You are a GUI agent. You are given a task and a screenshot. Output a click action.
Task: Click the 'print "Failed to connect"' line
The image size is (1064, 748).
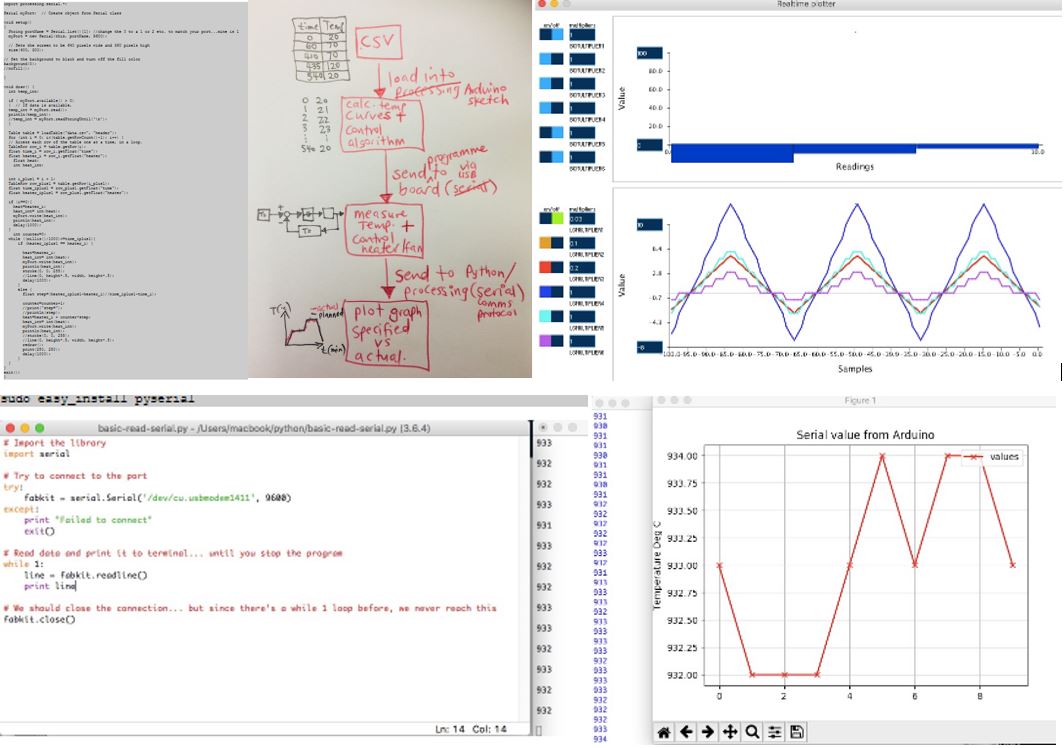click(88, 519)
